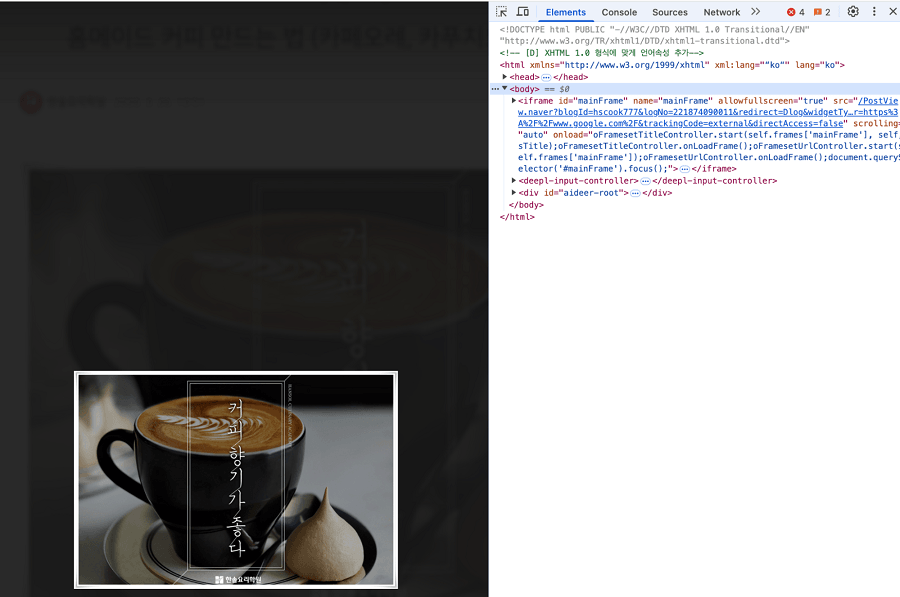900x597 pixels.
Task: Expand the aideer-root div node
Action: (x=514, y=193)
